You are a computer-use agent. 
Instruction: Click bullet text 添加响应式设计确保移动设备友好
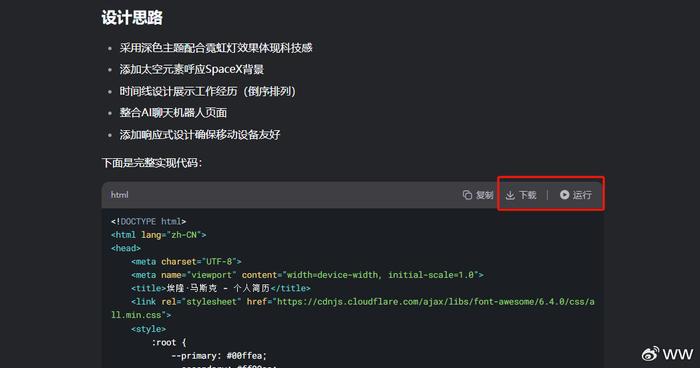coord(200,134)
